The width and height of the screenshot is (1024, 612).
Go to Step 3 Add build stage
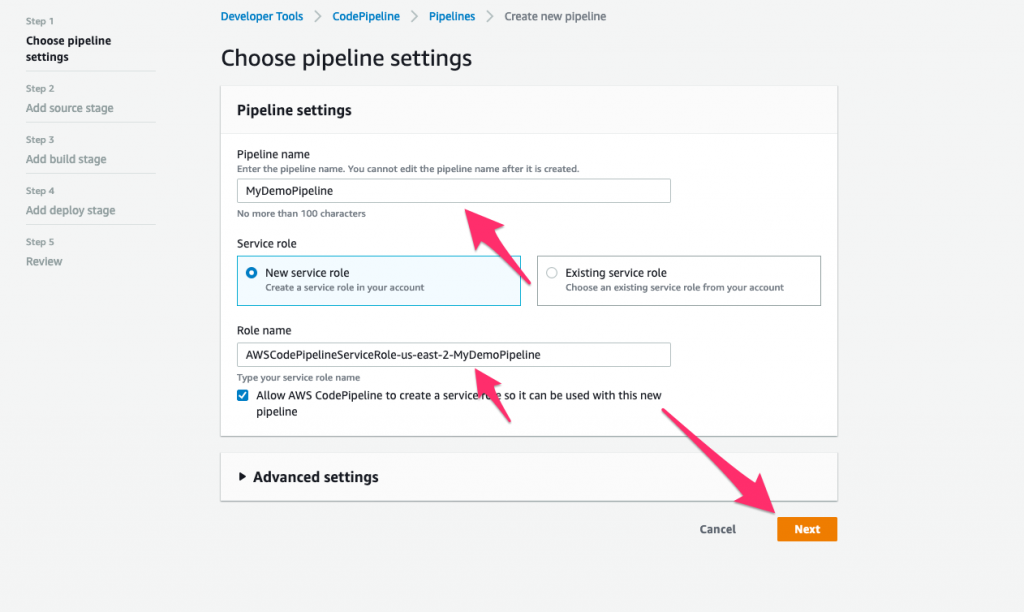coord(66,159)
